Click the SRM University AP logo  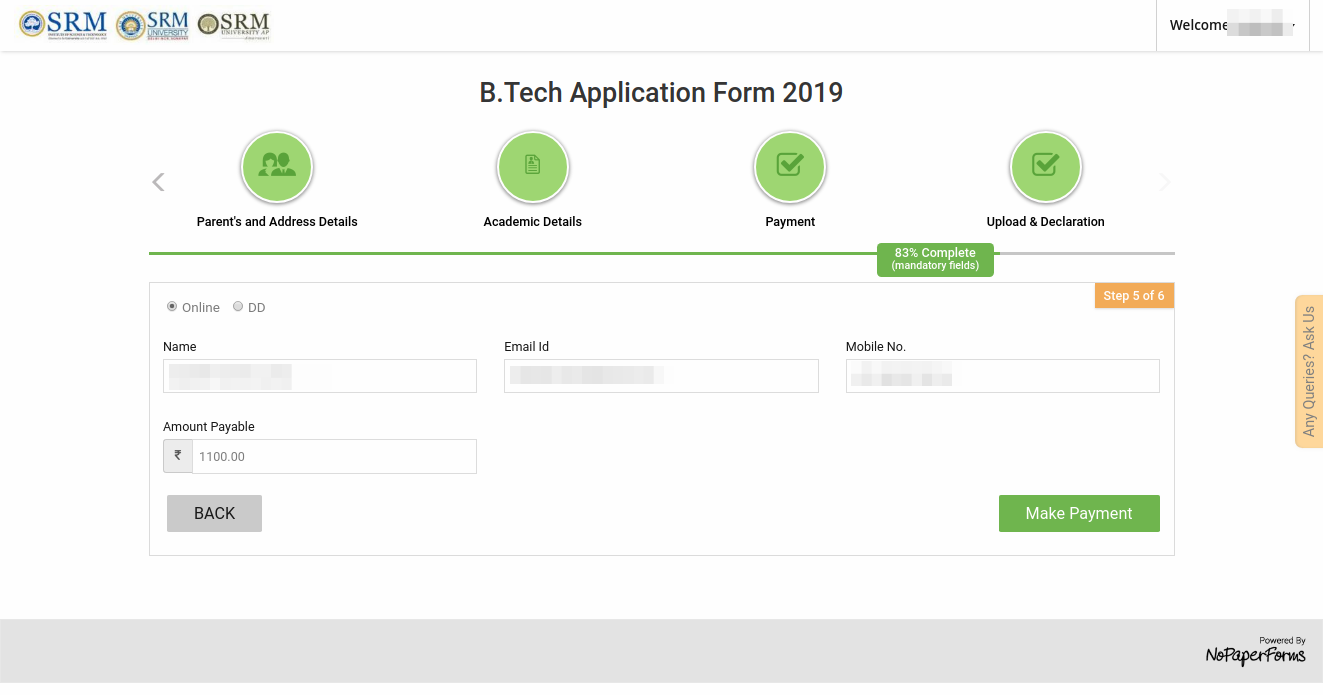233,24
